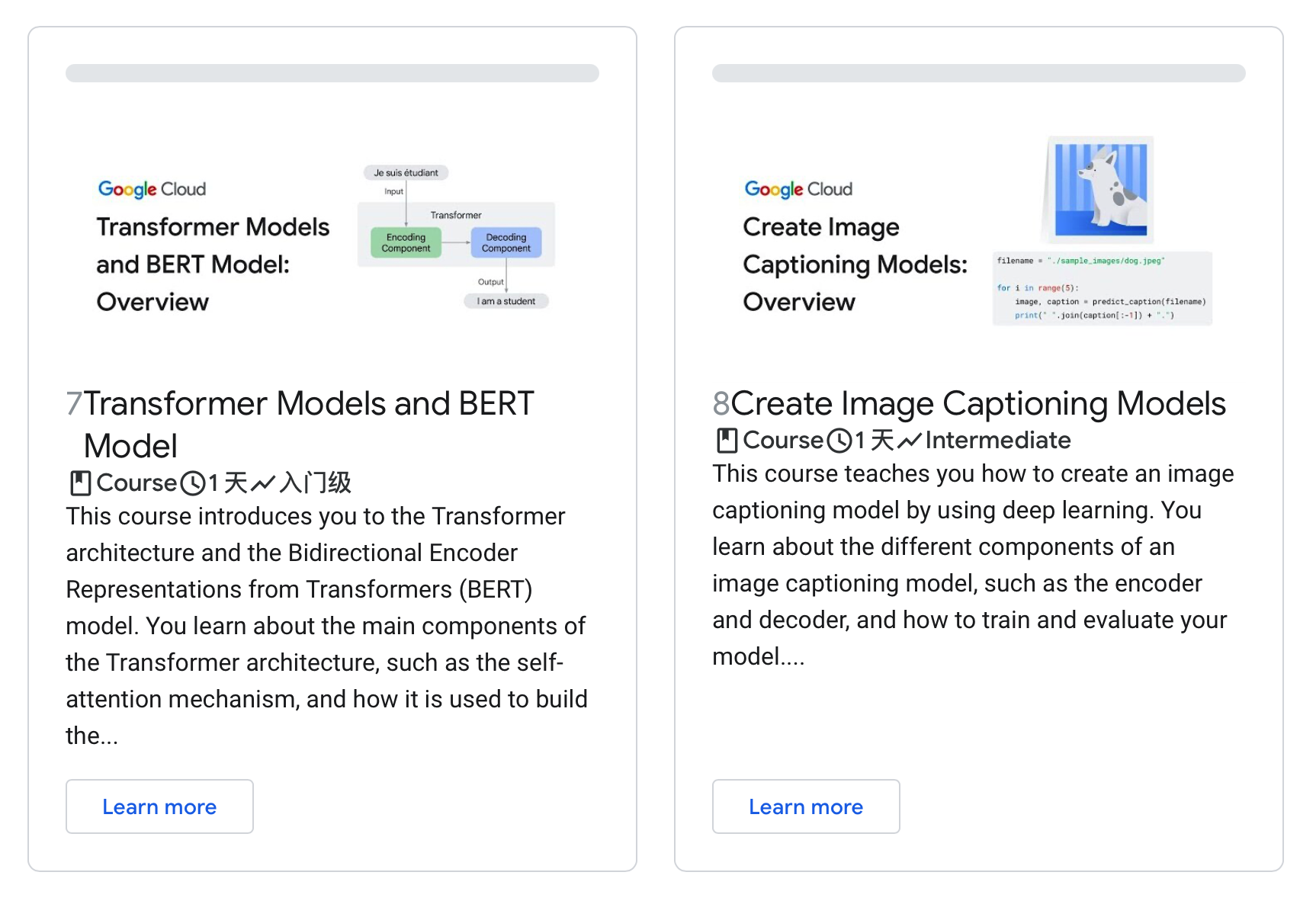Click Learn more for Image Captioning course
Image resolution: width=1316 pixels, height=901 pixels.
[806, 806]
